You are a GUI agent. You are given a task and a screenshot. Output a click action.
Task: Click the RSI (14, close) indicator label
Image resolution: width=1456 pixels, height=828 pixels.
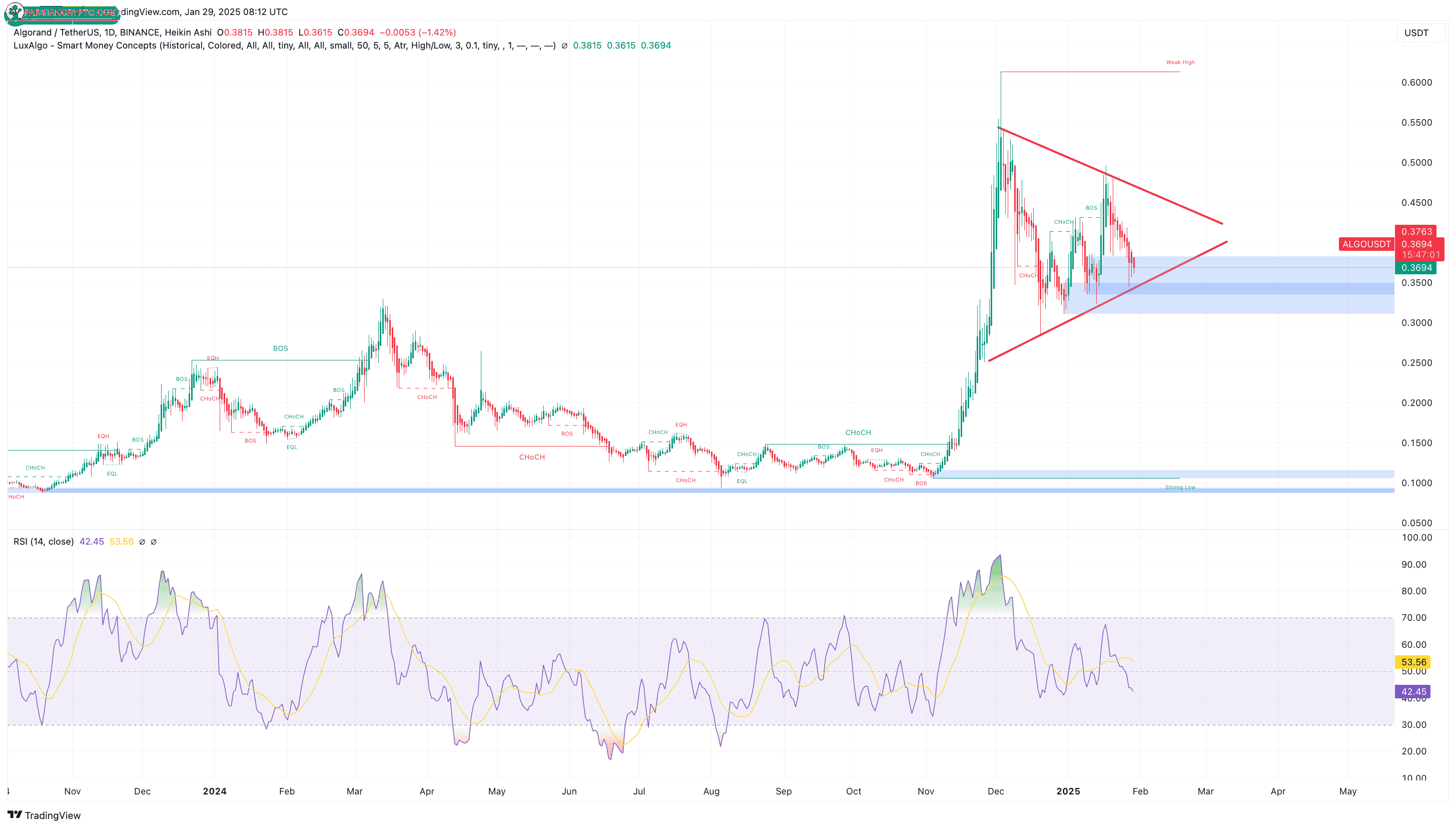44,541
